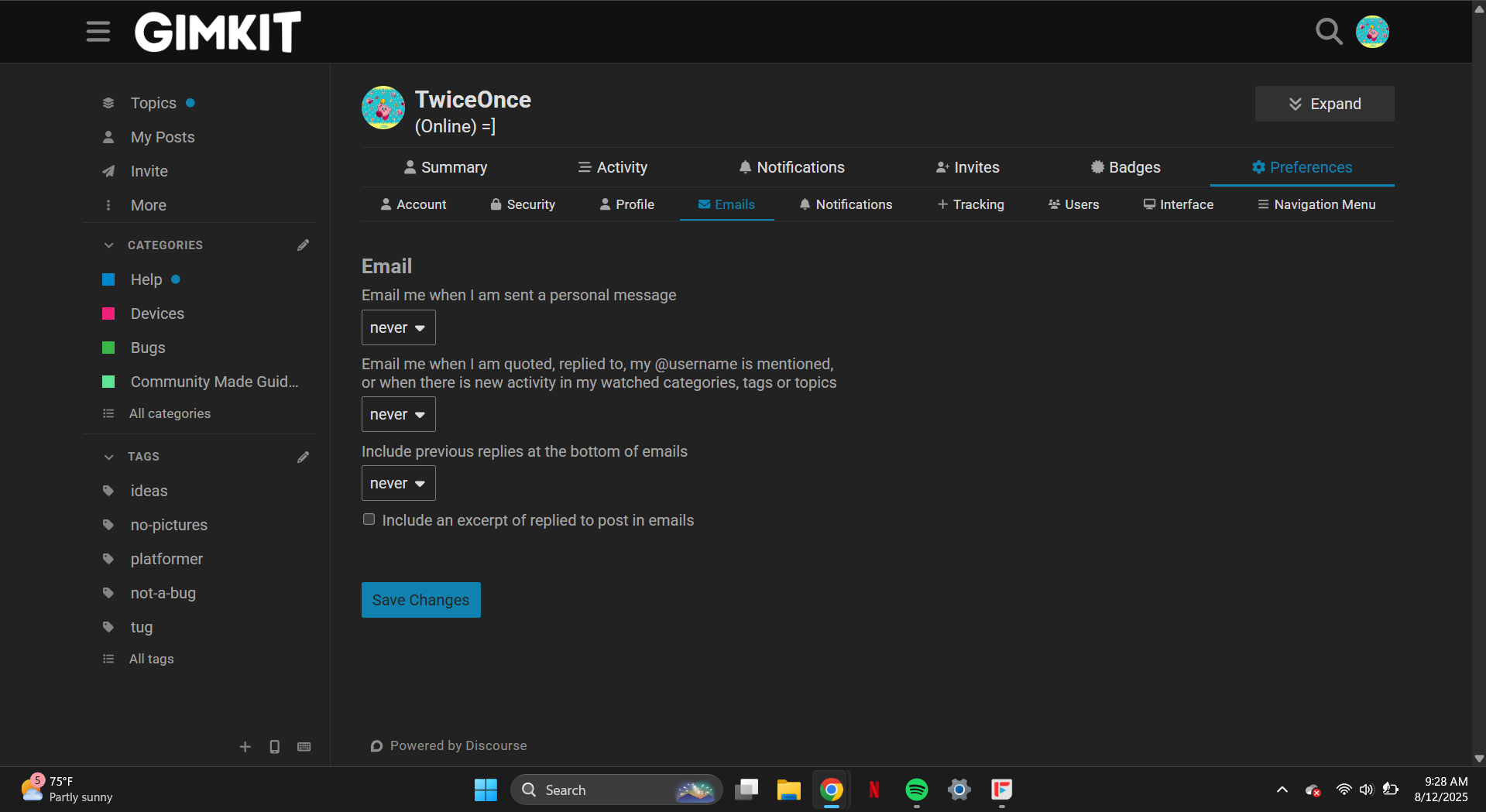This screenshot has height=812, width=1486.
Task: Click the pencil icon next to Tags
Action: coord(303,457)
